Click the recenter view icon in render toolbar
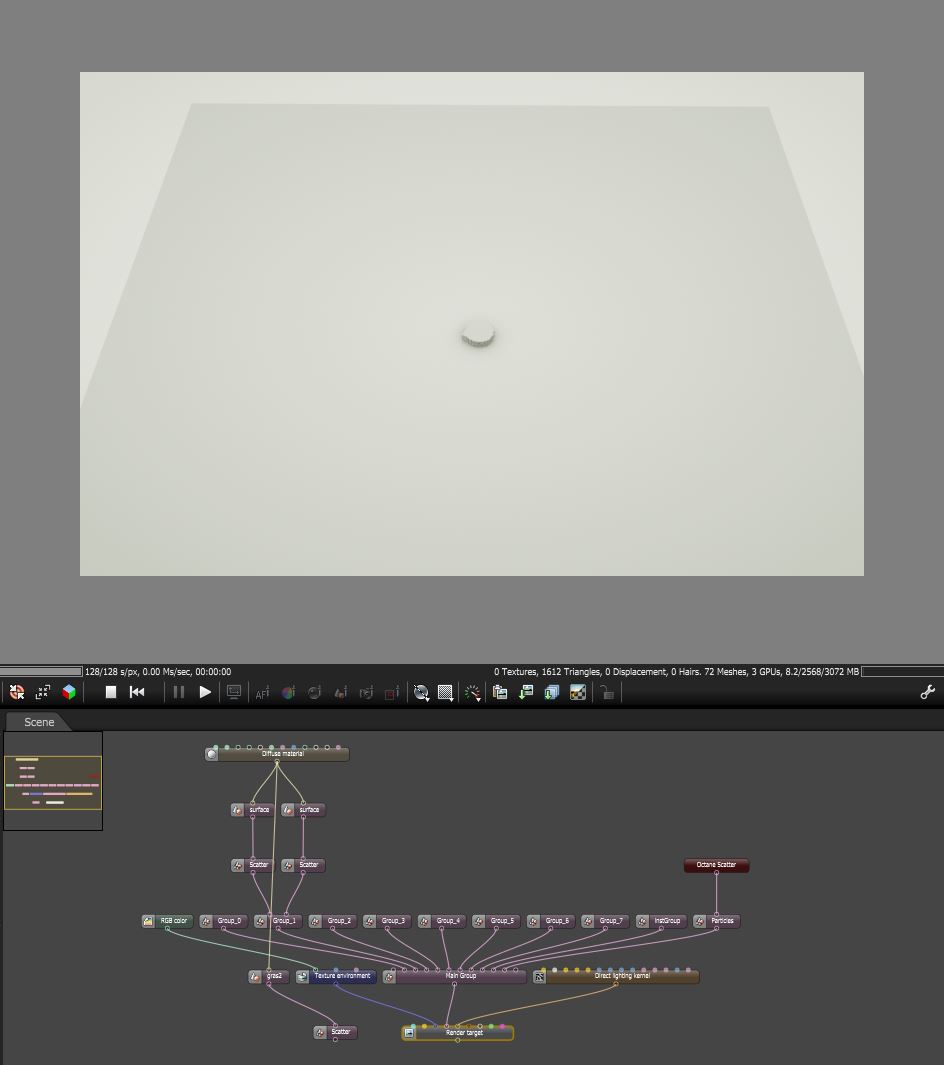This screenshot has width=944, height=1065. coord(17,692)
